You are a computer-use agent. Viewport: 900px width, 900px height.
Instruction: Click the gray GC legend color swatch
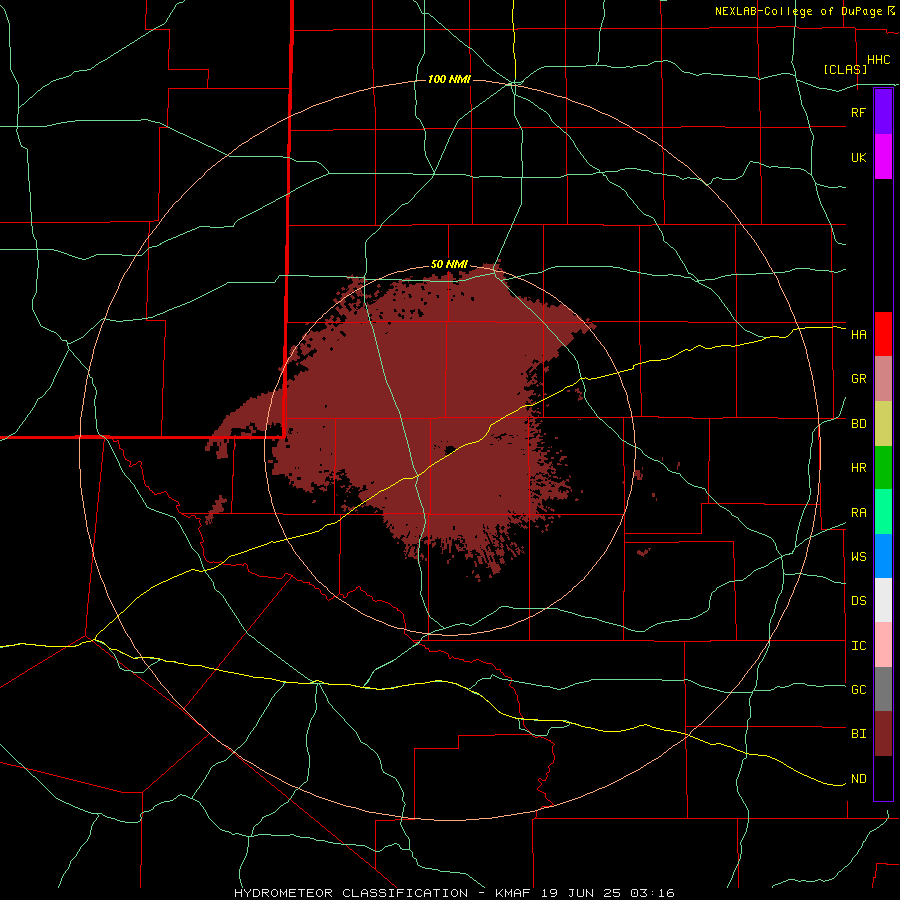coord(883,689)
